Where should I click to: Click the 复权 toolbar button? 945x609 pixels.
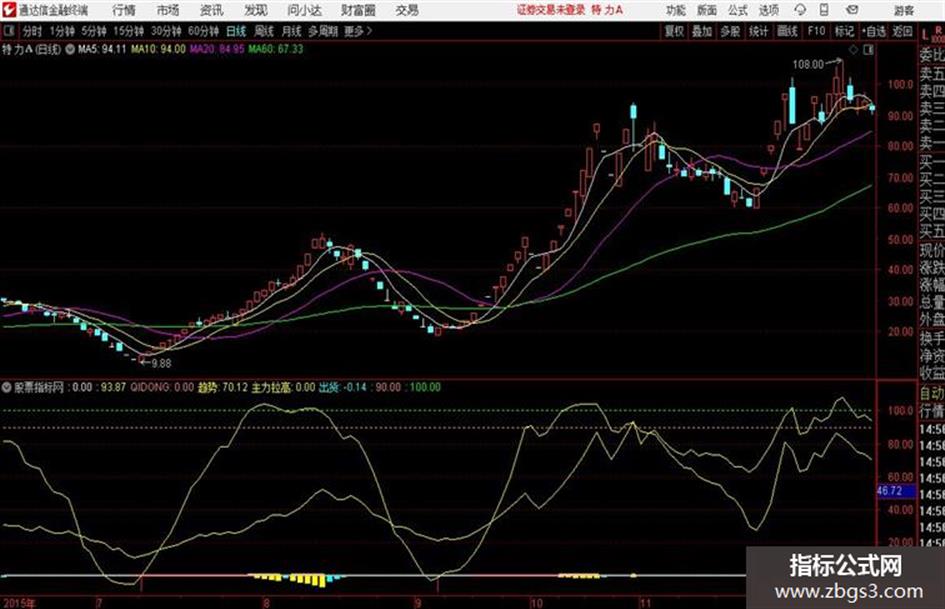(x=674, y=31)
